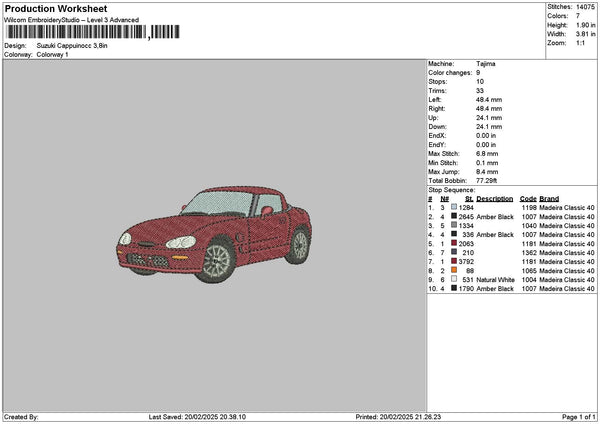Click 'Printed: 20/02/2025 21.26.23' footer text
This screenshot has height=424, width=600.
point(398,417)
